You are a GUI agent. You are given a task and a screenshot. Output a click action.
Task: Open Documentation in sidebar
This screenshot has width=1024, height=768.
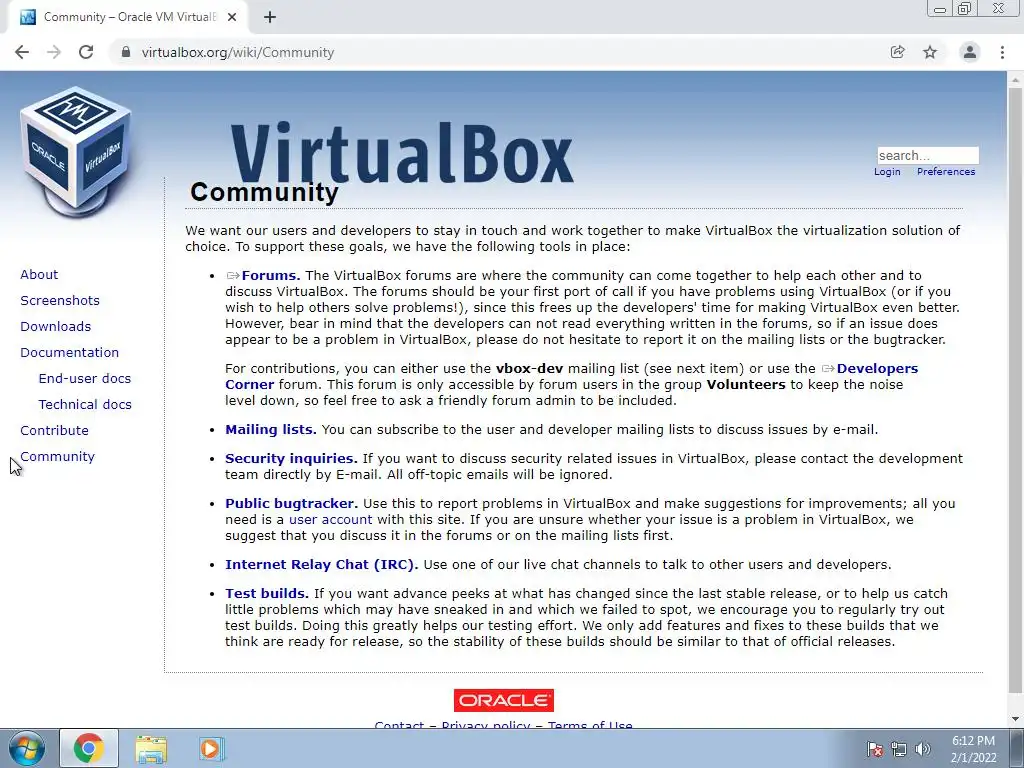point(69,353)
